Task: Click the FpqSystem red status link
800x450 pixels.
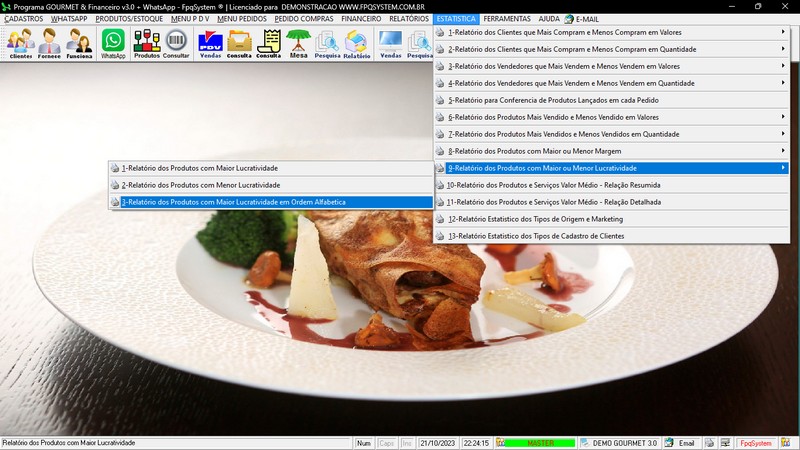Action: click(756, 443)
